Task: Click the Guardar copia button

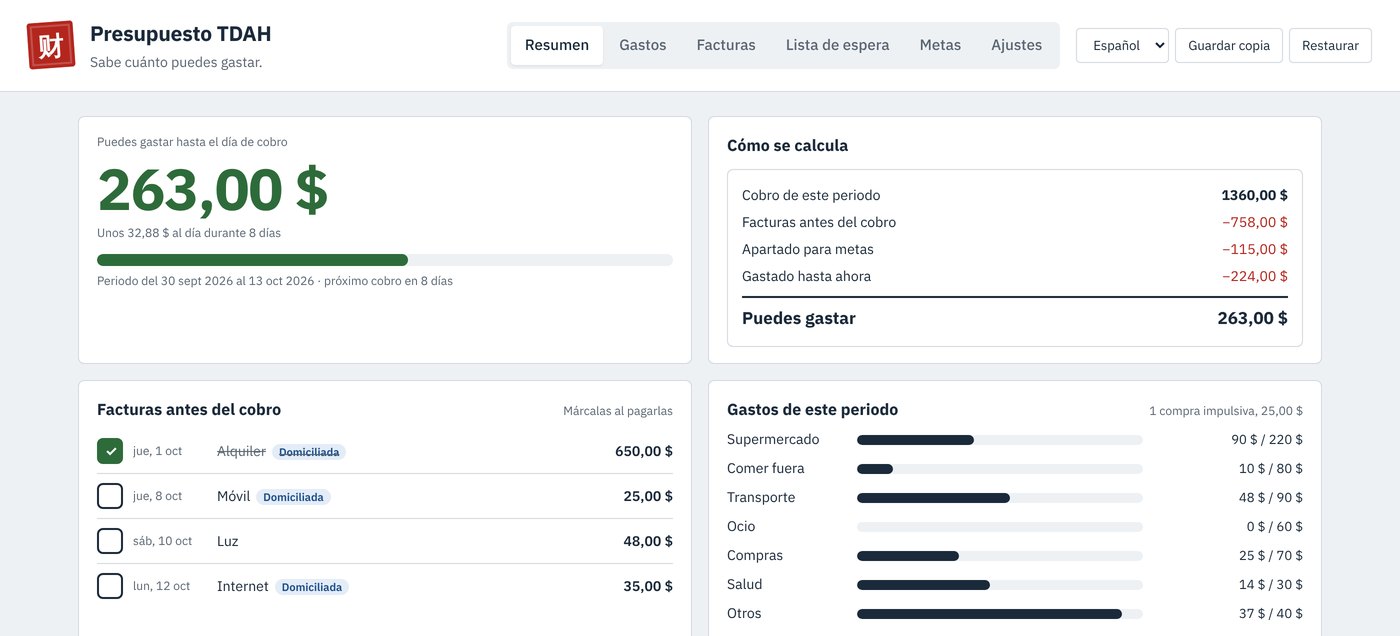Action: coord(1229,45)
